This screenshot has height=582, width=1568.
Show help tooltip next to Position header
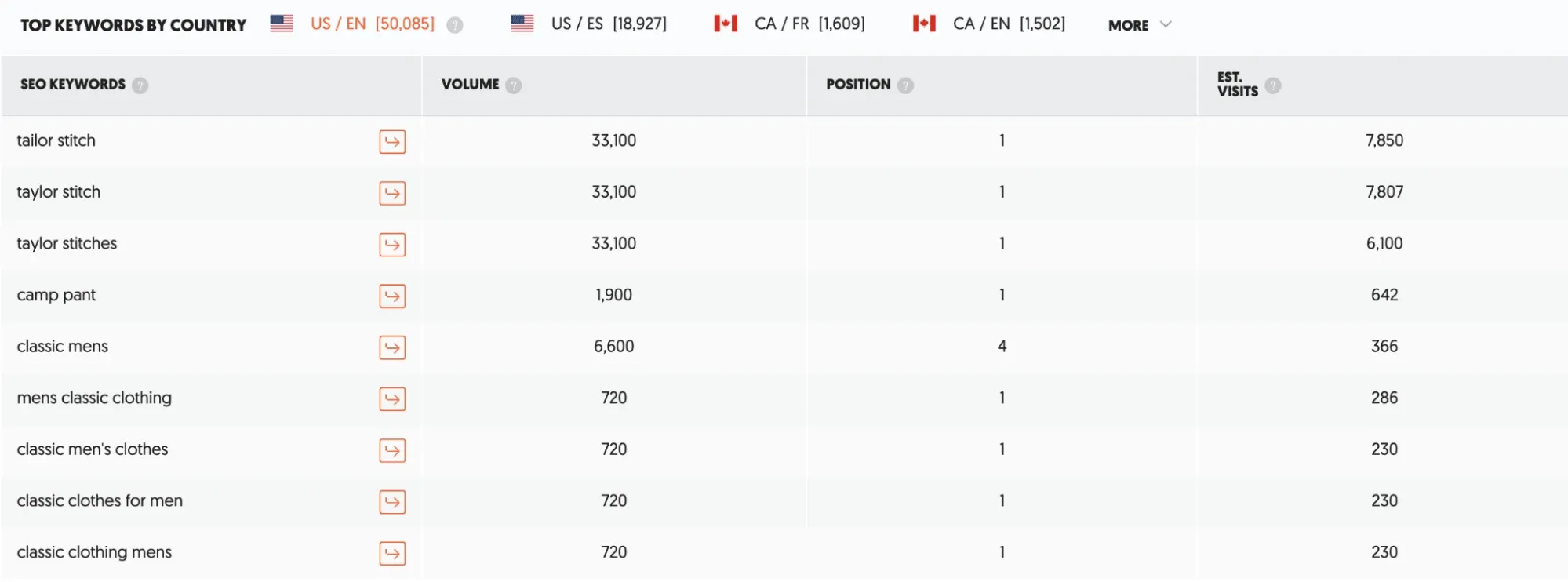pos(905,85)
